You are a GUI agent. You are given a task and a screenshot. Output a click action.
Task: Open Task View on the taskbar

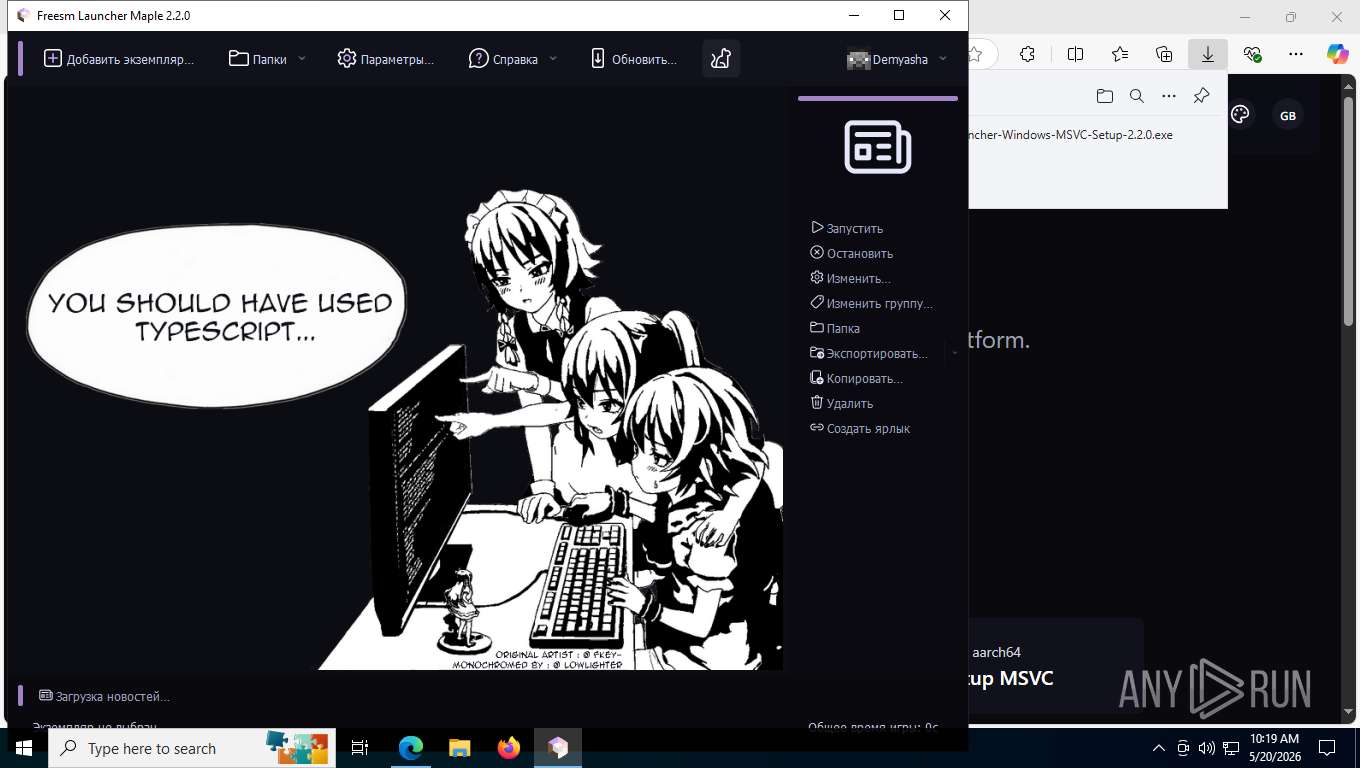point(360,748)
